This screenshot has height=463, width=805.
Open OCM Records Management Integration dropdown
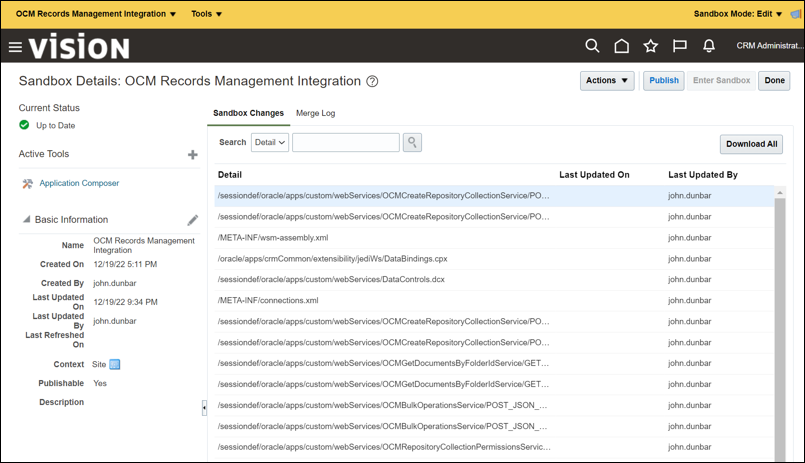coord(95,14)
